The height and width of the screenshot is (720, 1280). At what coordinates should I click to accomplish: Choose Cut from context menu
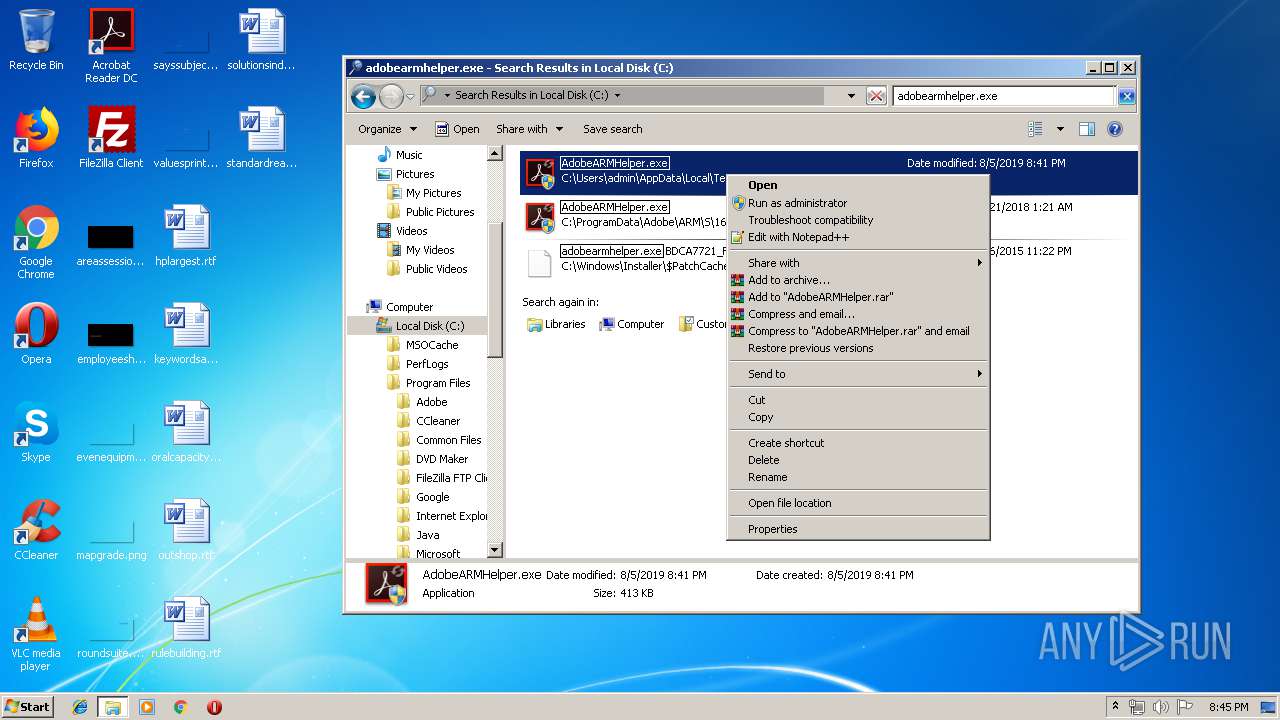(858, 400)
